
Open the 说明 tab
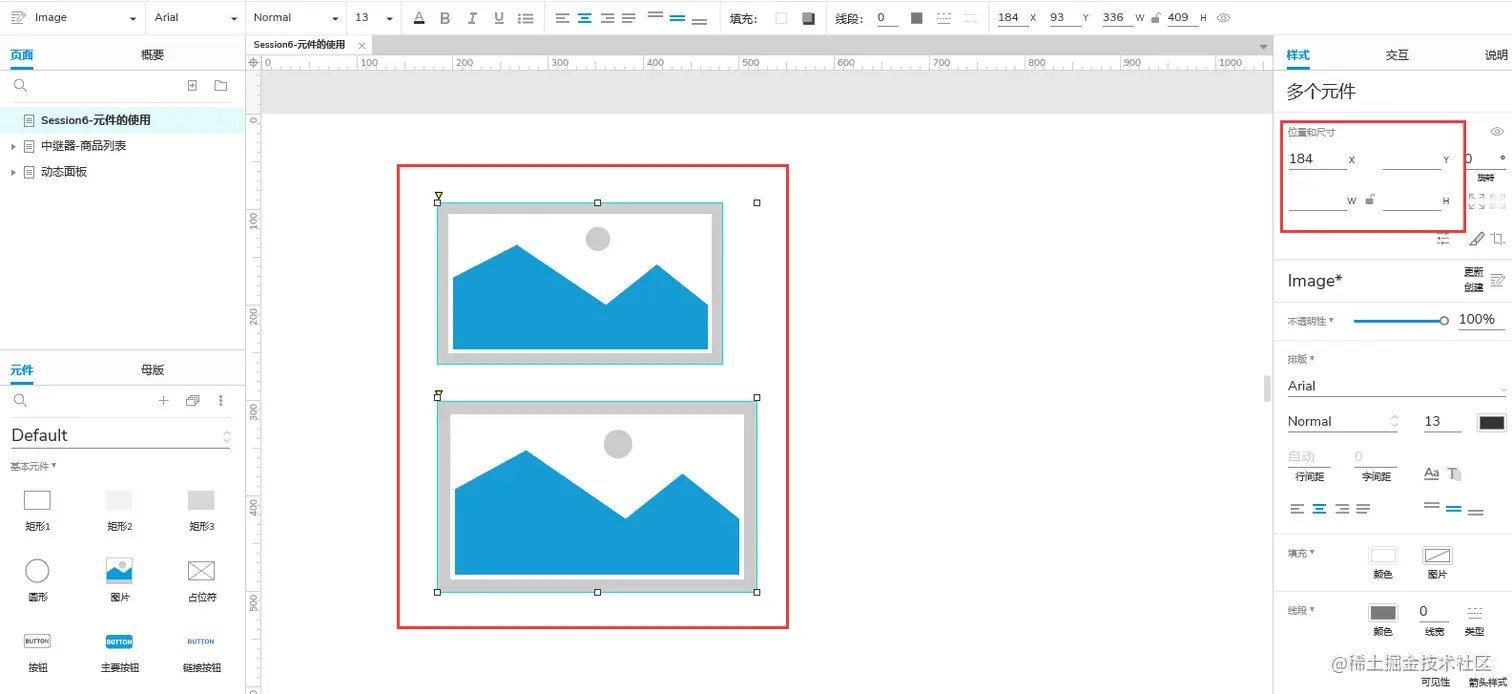pos(1496,55)
